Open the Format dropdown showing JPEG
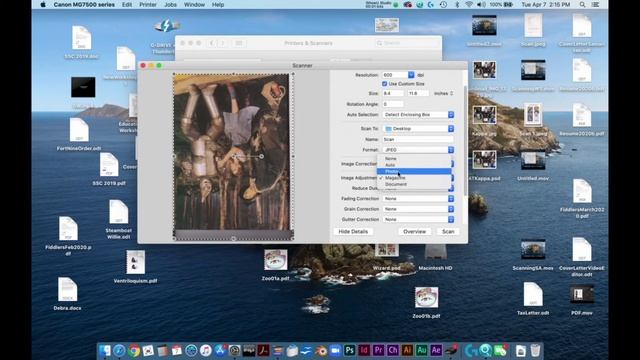This screenshot has width=640, height=360. 418,150
